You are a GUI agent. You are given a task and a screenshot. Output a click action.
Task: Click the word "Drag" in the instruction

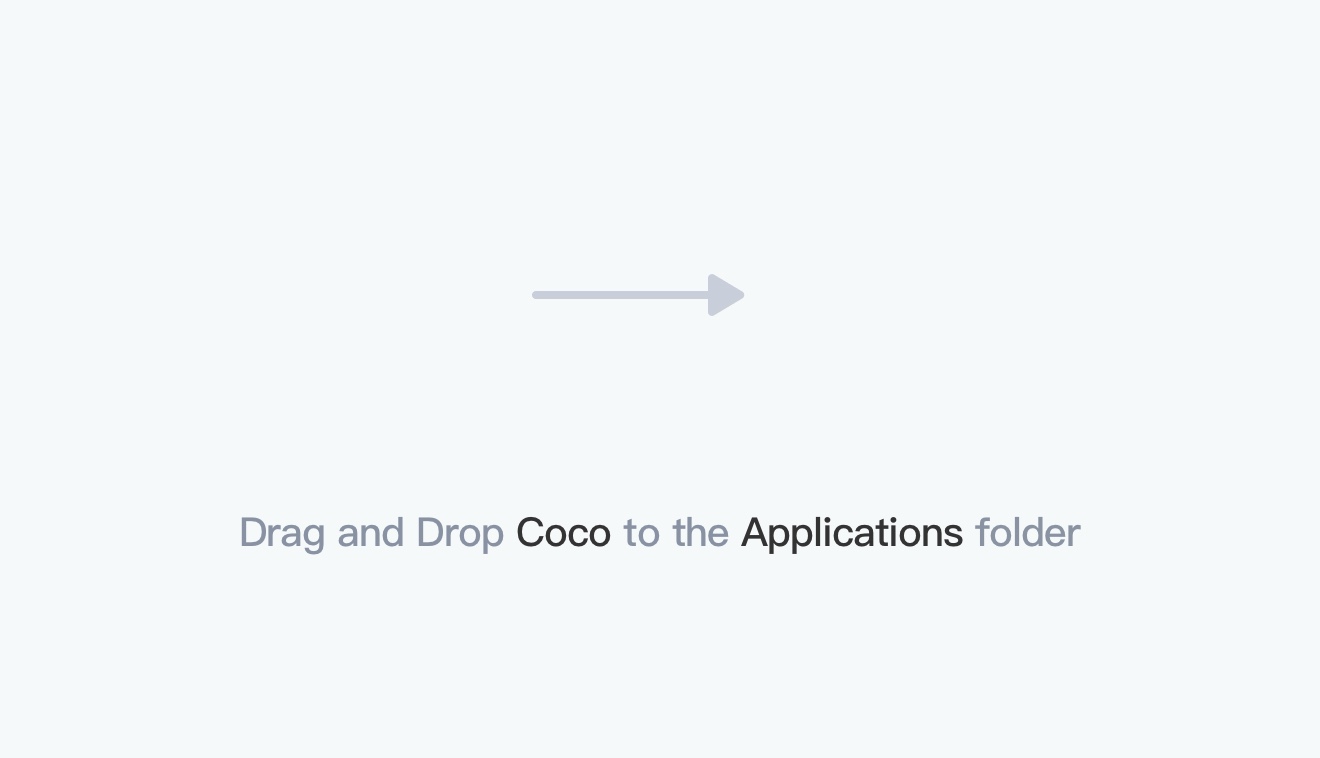(282, 533)
